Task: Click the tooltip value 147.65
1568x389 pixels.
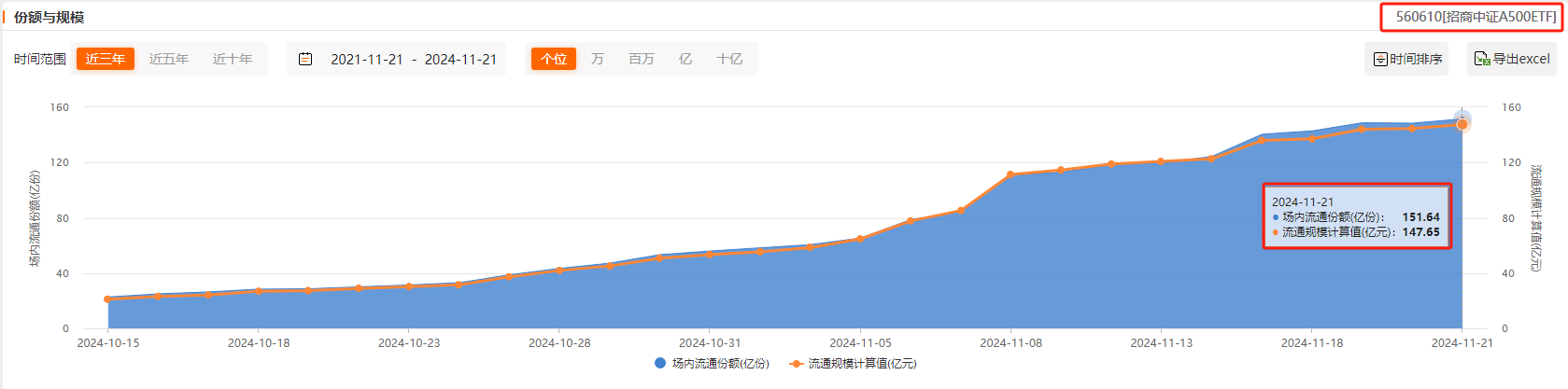Action: click(x=1420, y=232)
